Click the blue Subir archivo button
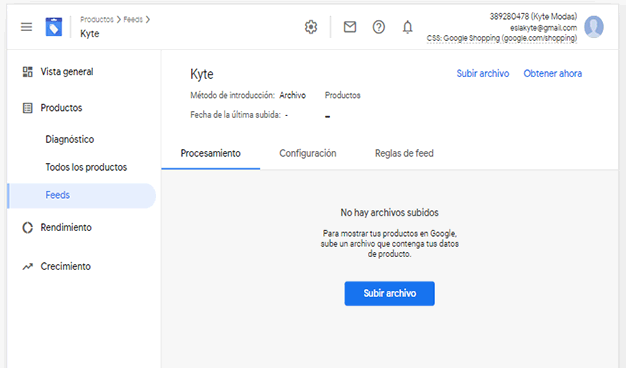 (389, 293)
